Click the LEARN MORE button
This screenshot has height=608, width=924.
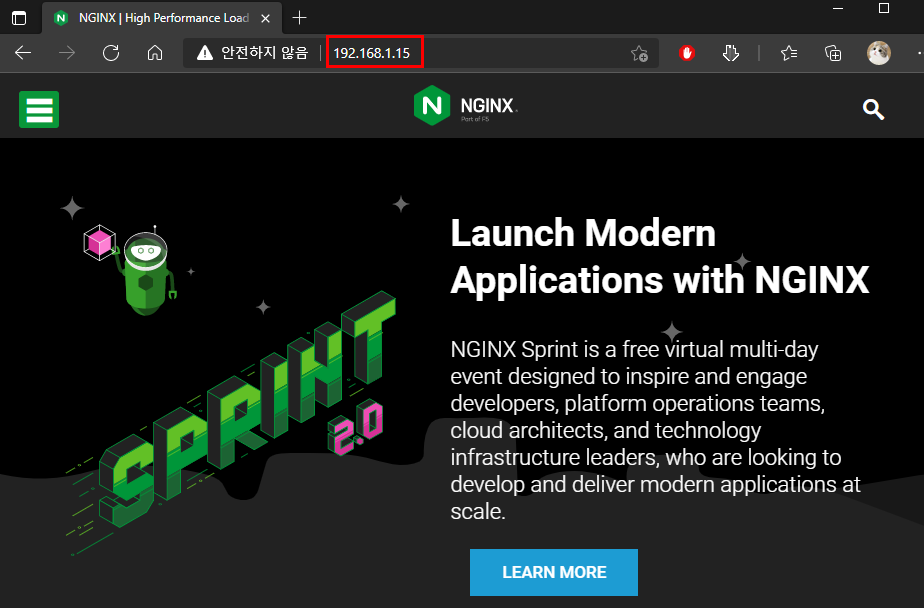[554, 572]
